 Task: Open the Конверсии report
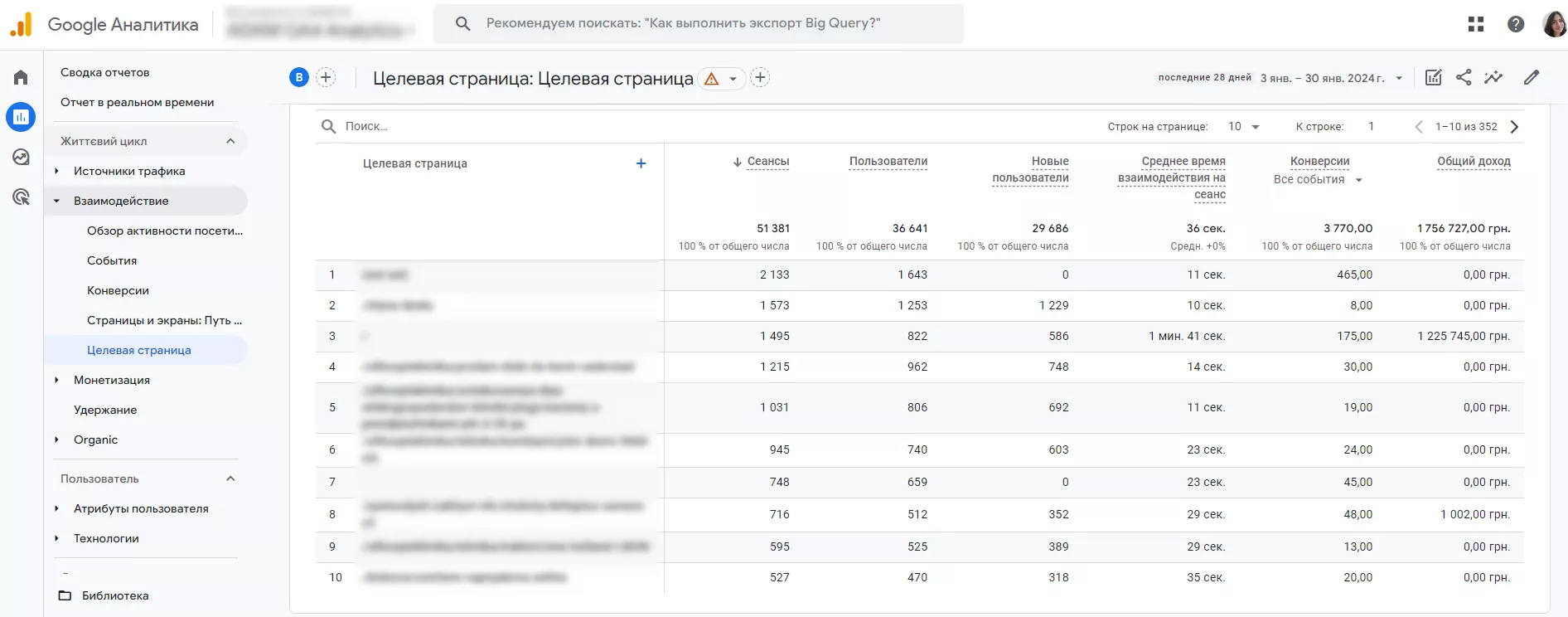(119, 290)
